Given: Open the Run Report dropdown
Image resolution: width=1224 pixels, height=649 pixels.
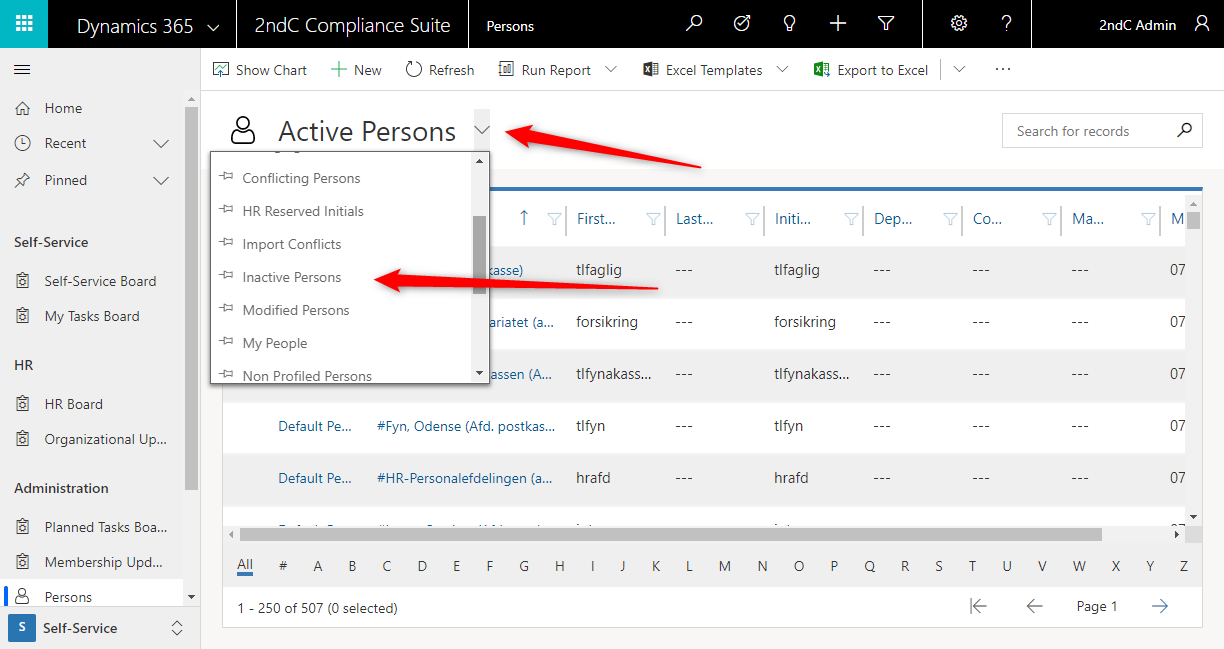Looking at the screenshot, I should 611,70.
